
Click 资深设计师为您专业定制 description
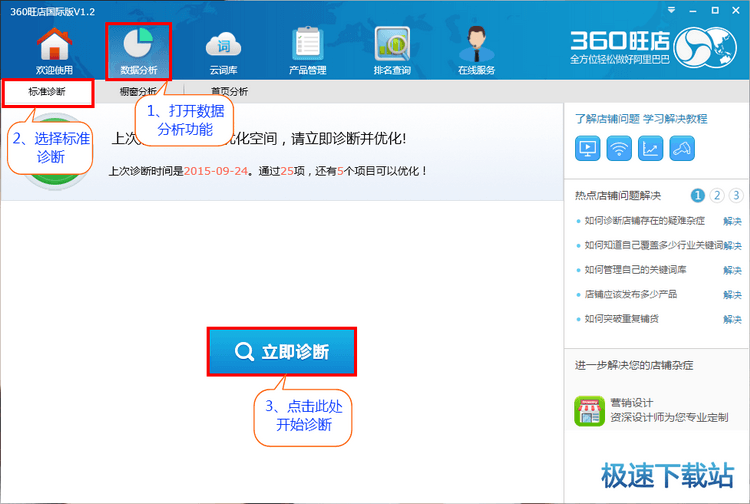(669, 417)
